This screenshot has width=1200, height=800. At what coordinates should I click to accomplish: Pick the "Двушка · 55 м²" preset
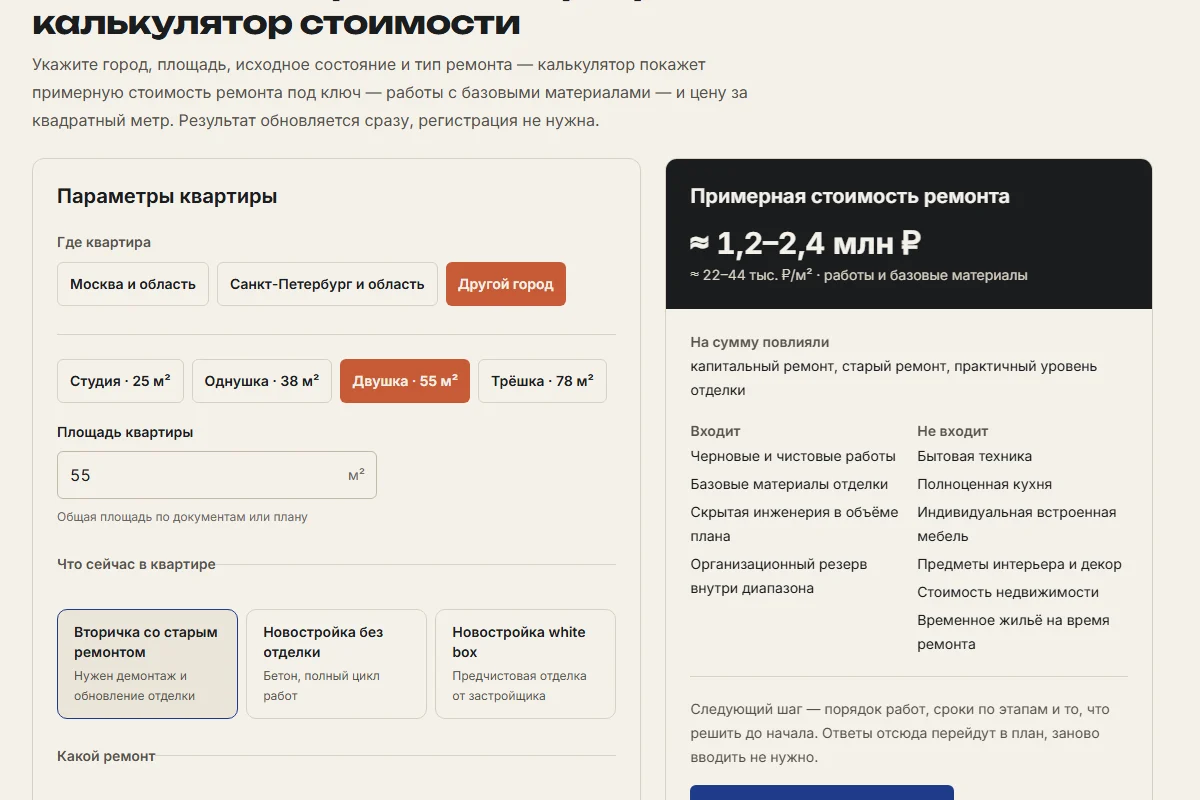point(405,381)
